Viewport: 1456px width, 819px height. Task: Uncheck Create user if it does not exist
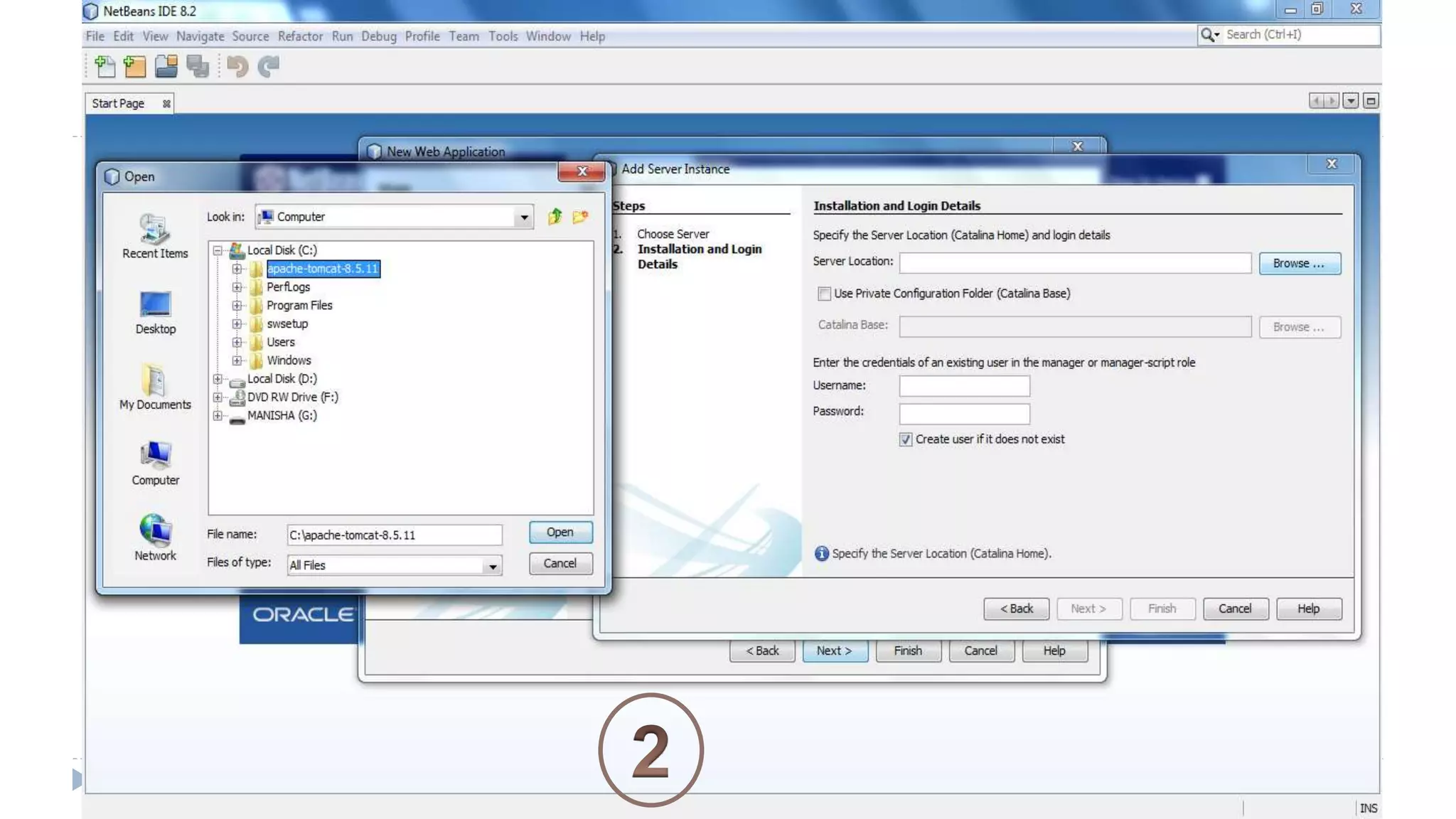905,439
